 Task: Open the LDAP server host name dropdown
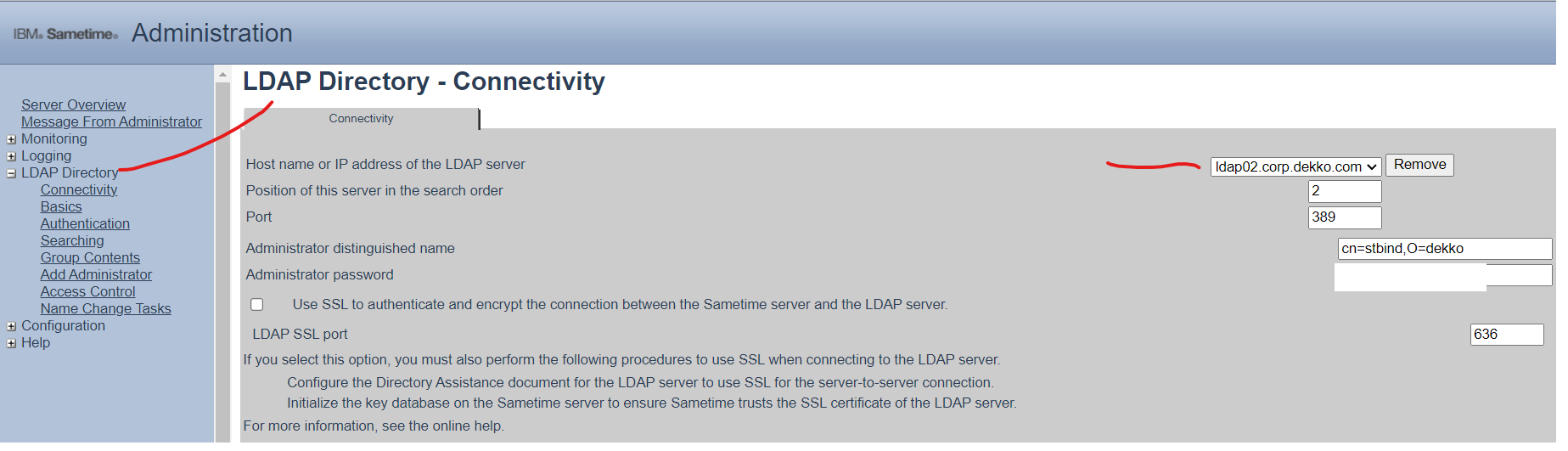pos(1295,166)
